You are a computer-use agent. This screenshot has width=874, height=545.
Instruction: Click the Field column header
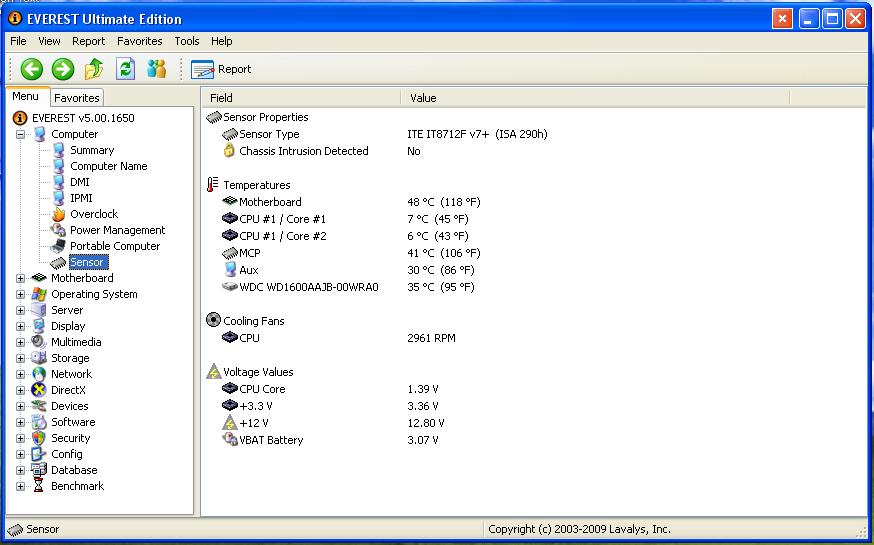point(301,98)
